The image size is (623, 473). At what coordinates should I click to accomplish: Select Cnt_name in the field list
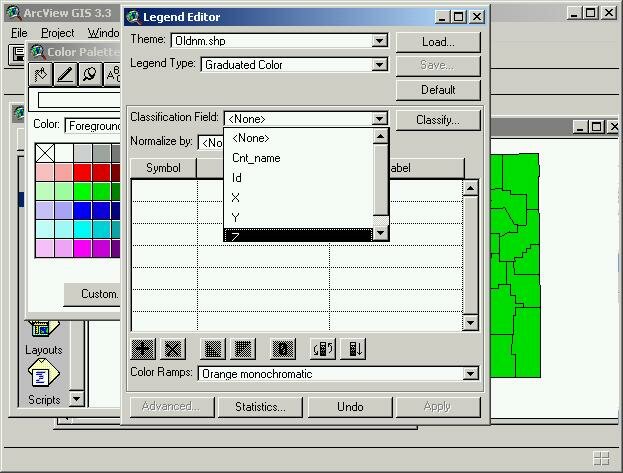point(299,158)
